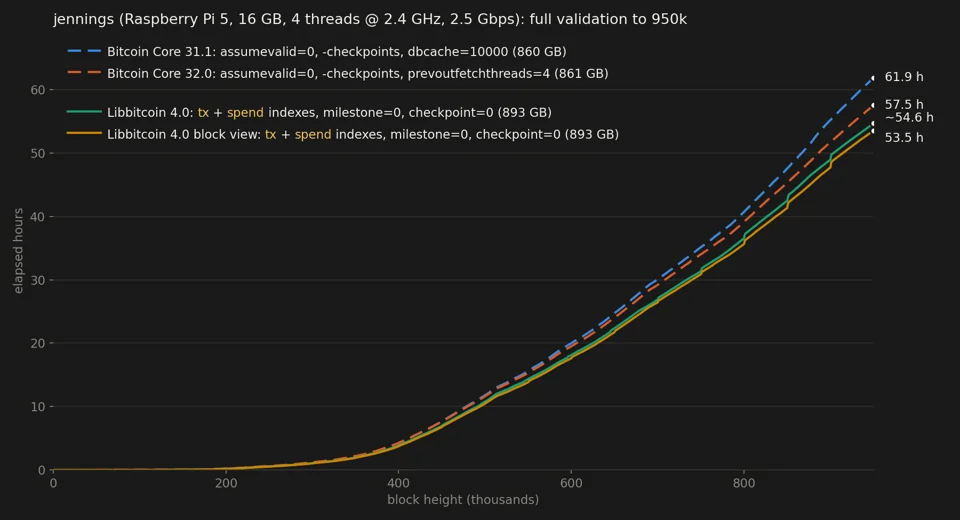Click the 'block height (thousands)' x-axis label
Screen dimensions: 960x520
point(463,500)
